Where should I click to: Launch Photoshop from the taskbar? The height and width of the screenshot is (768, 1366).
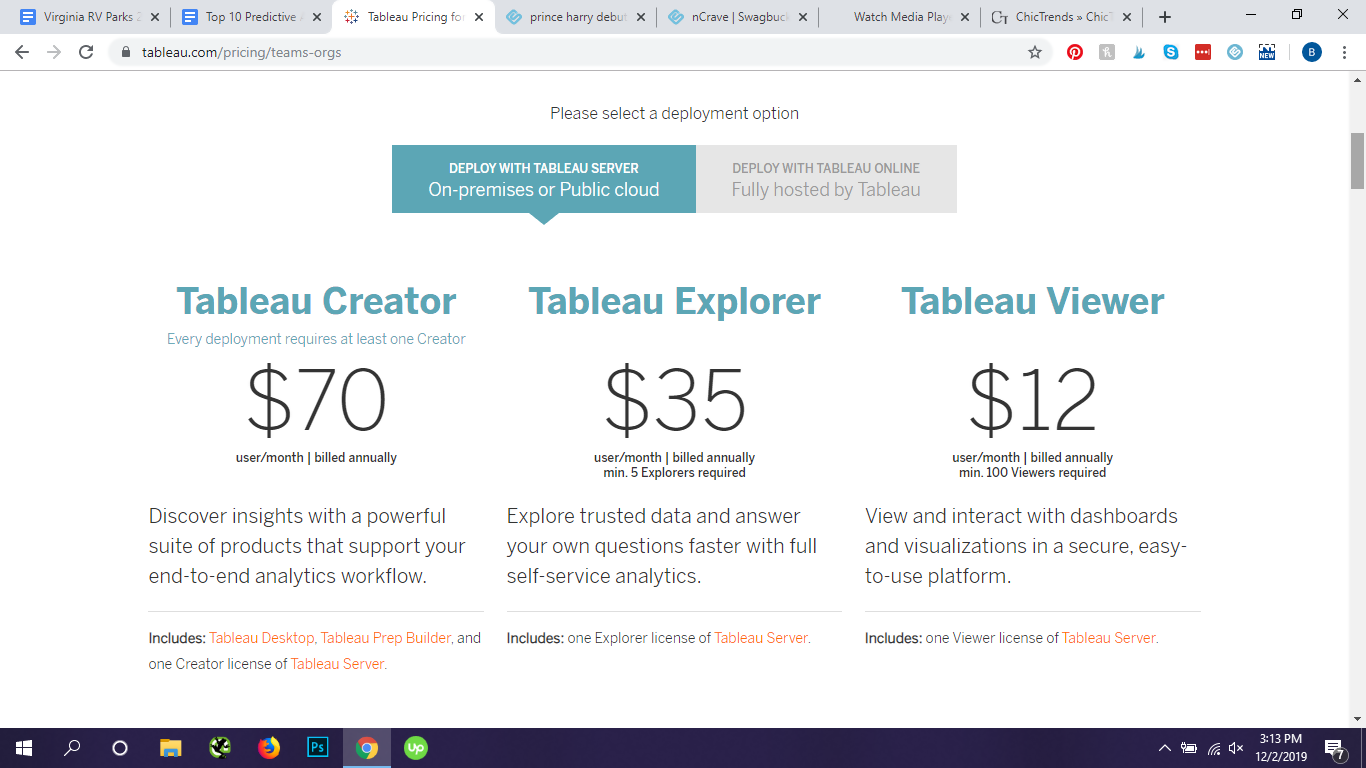[x=318, y=748]
